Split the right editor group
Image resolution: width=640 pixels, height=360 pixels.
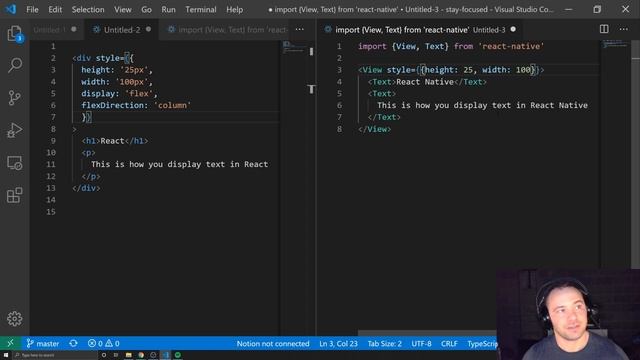pyautogui.click(x=604, y=29)
